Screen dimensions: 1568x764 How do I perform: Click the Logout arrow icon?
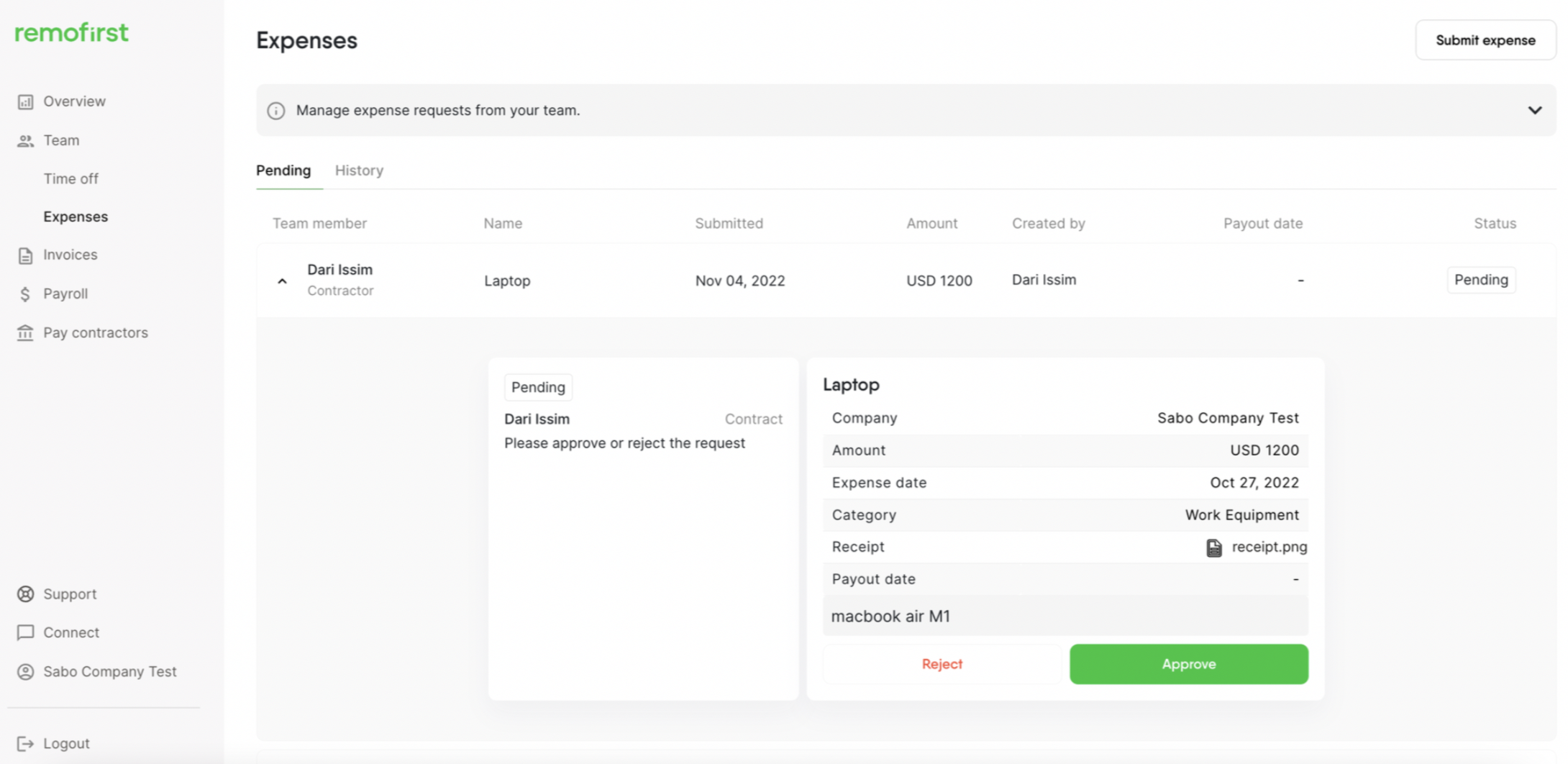[x=25, y=744]
